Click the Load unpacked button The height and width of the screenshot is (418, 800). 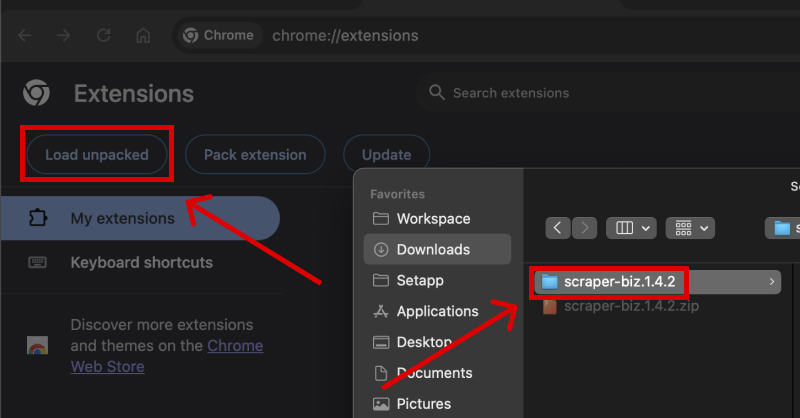pos(97,155)
